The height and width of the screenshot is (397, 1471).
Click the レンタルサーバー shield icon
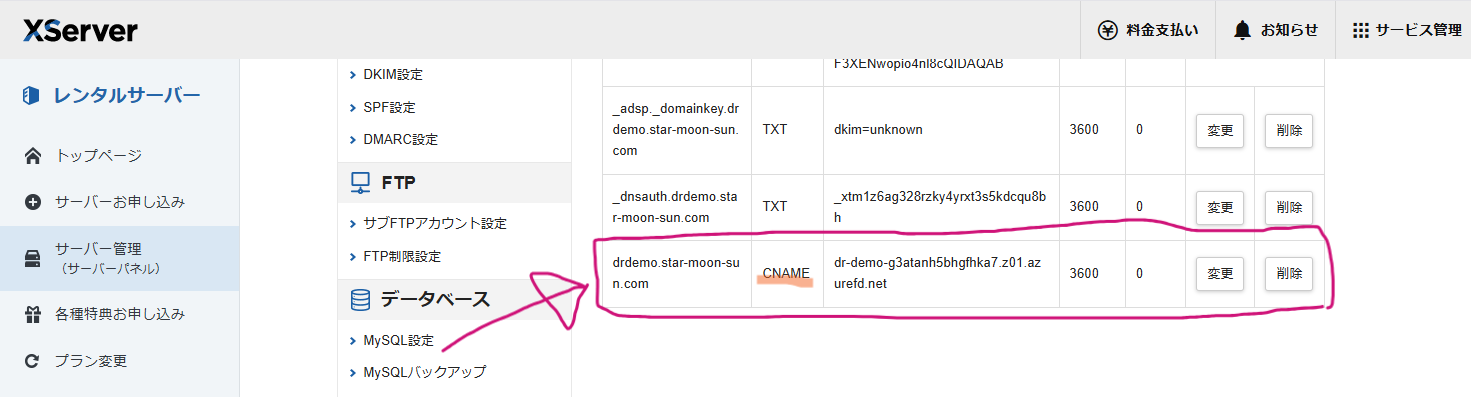(x=30, y=95)
